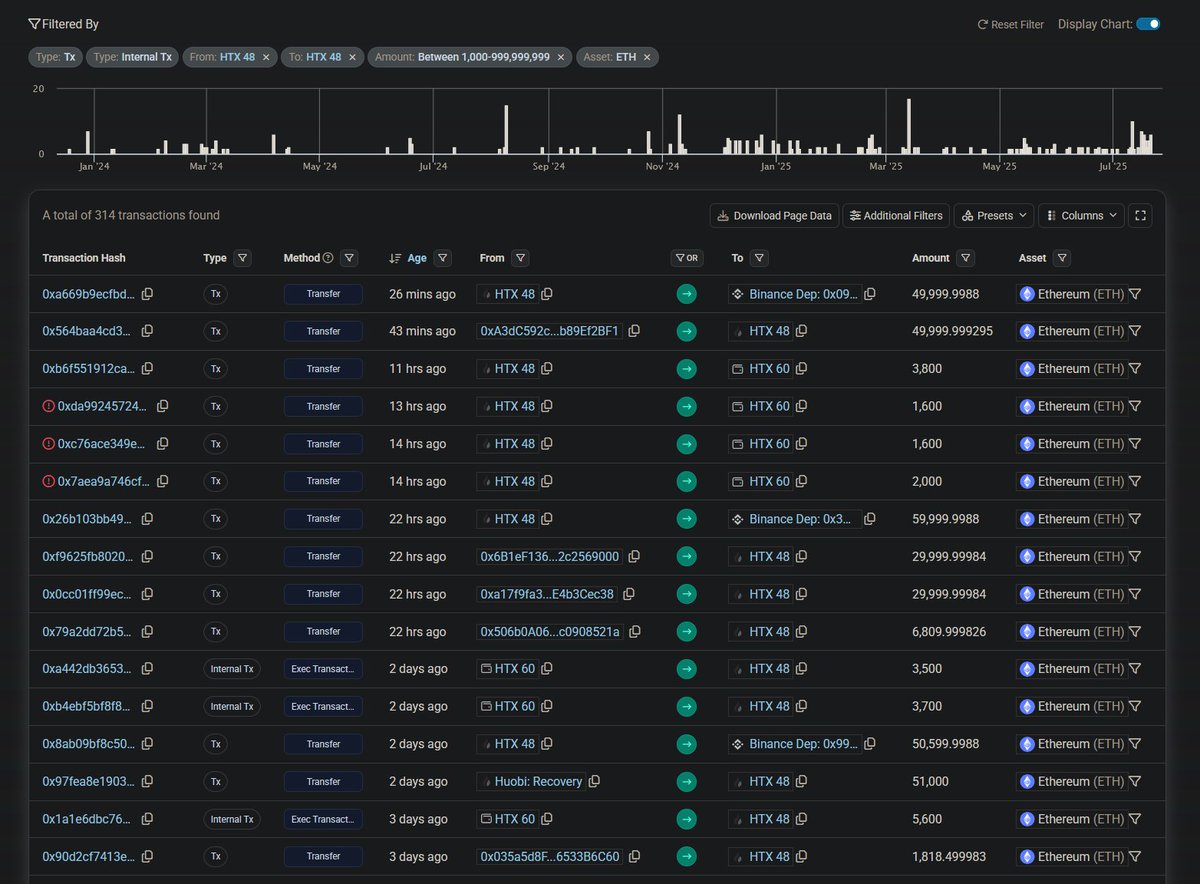Copy address 0x035a5d8F...6533B6C60

point(634,857)
